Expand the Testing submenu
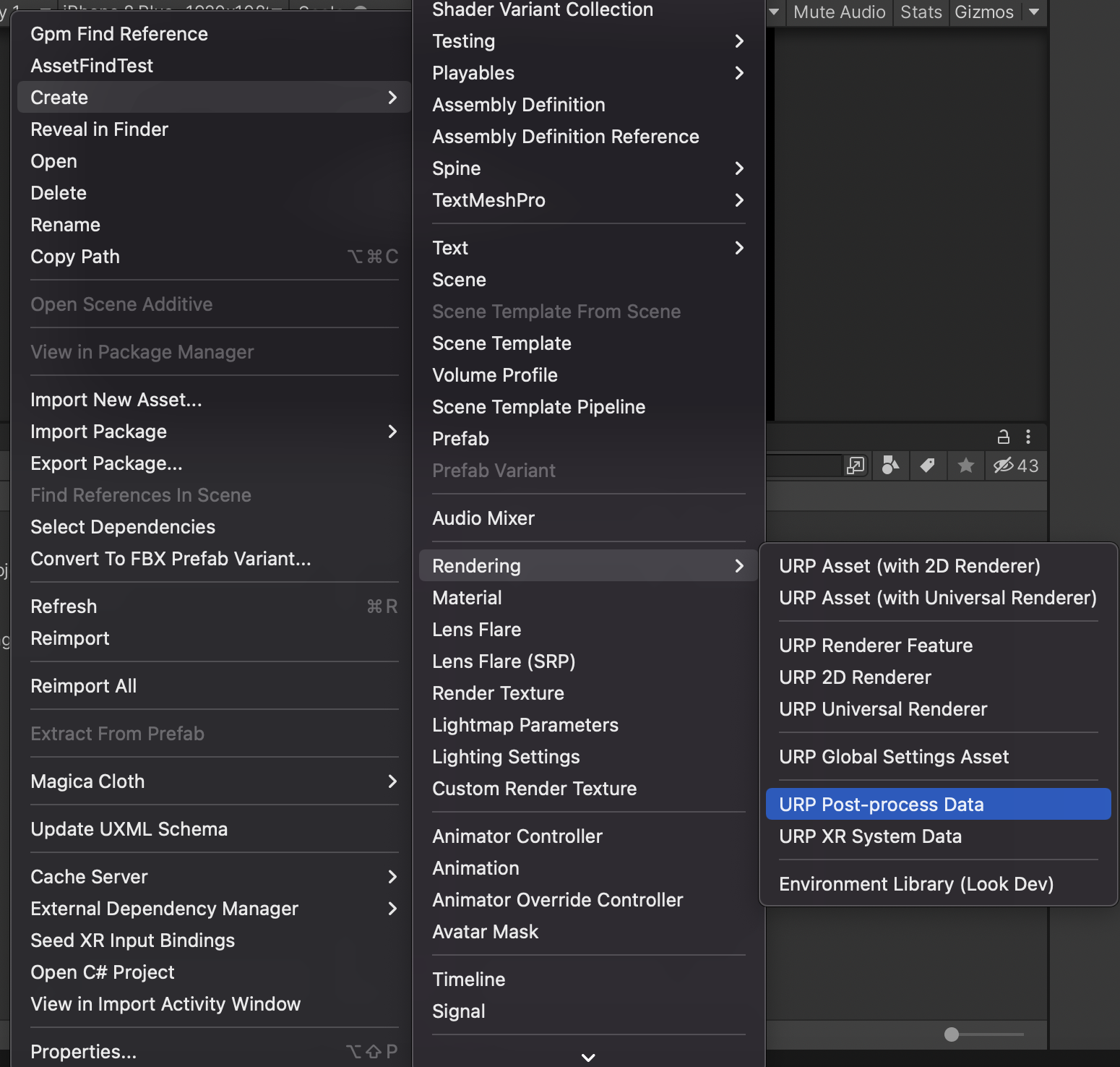Image resolution: width=1120 pixels, height=1067 pixels. pos(588,41)
